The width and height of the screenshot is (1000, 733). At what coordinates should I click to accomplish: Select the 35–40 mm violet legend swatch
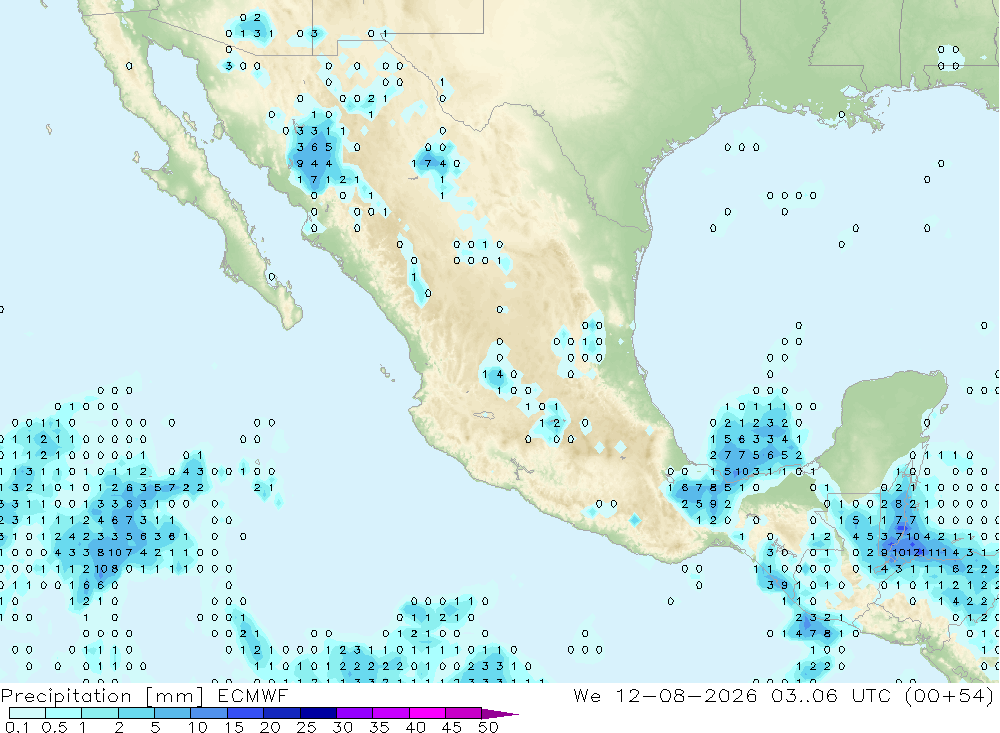390,713
